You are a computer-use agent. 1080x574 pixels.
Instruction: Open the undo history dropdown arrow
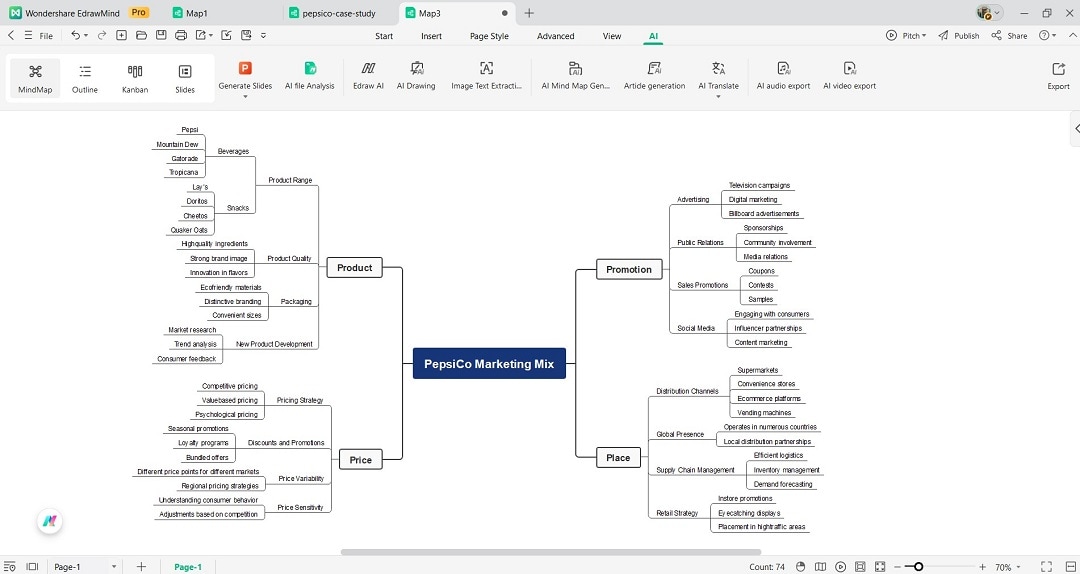[x=86, y=35]
